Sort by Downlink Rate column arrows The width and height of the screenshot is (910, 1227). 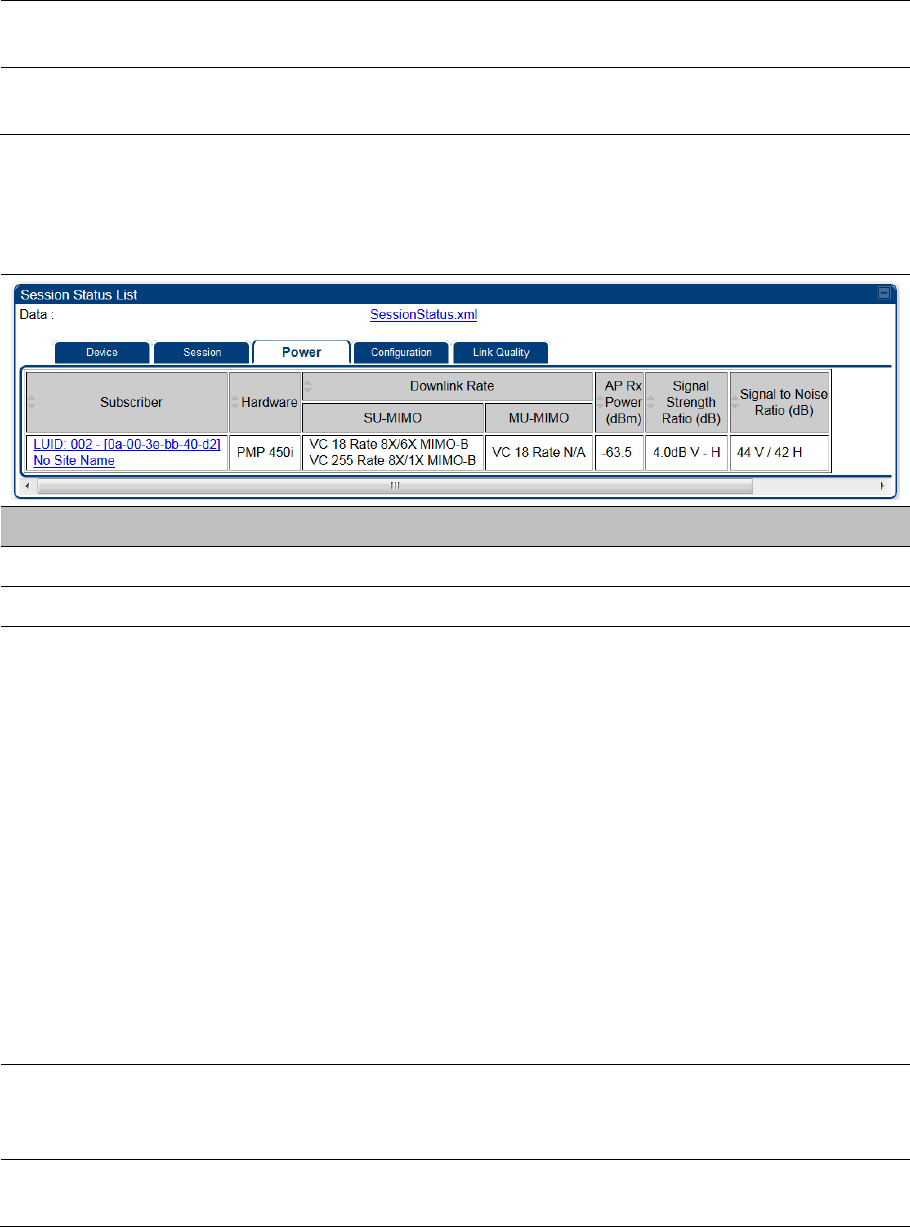click(308, 385)
